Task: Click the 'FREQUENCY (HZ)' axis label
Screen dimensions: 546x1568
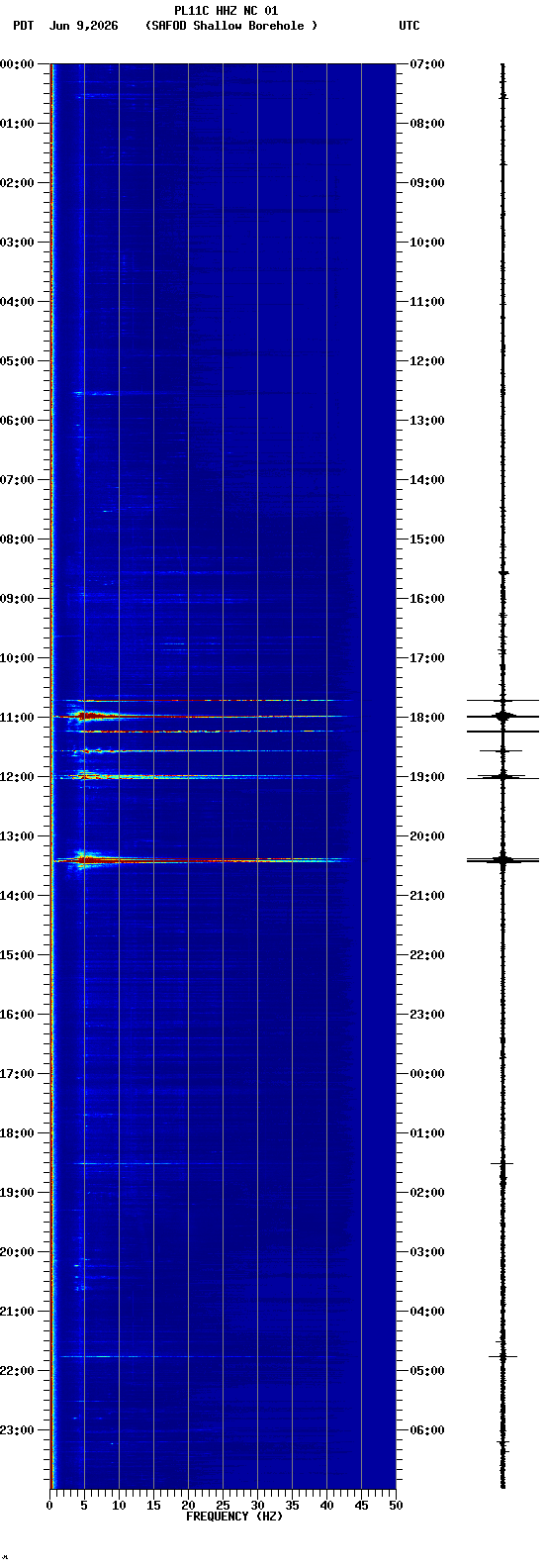Action: coord(234,1517)
